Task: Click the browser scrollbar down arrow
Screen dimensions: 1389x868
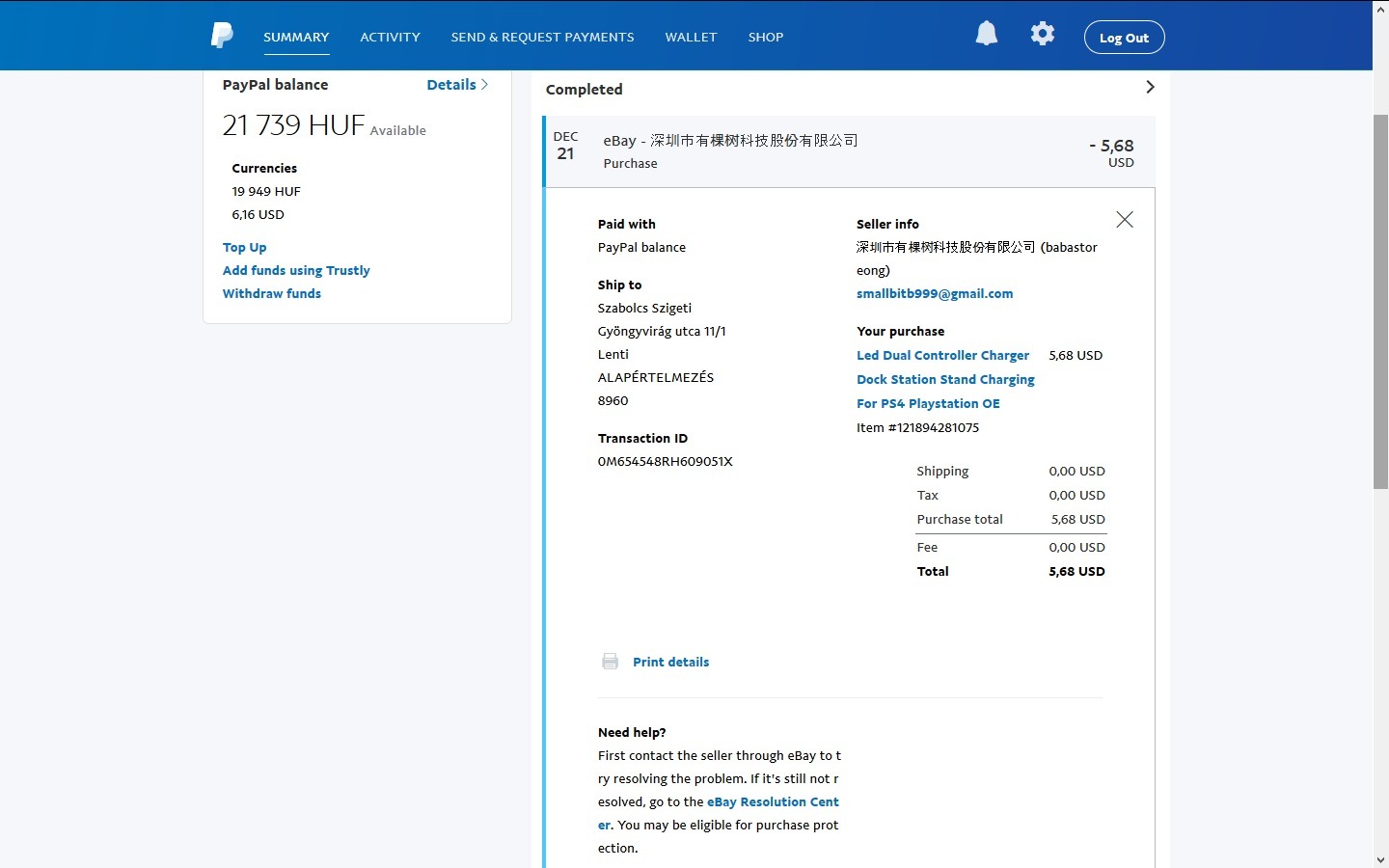Action: [x=1380, y=859]
